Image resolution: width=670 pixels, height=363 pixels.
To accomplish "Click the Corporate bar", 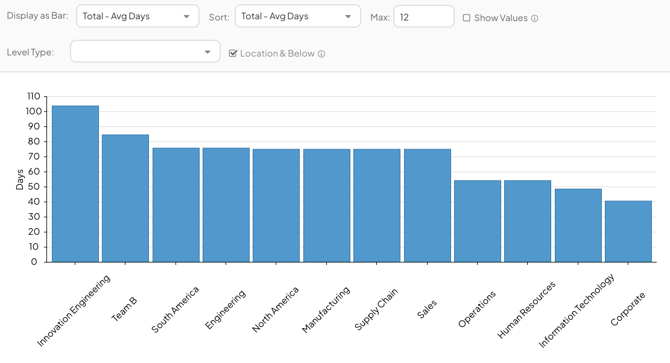I will pos(628,231).
